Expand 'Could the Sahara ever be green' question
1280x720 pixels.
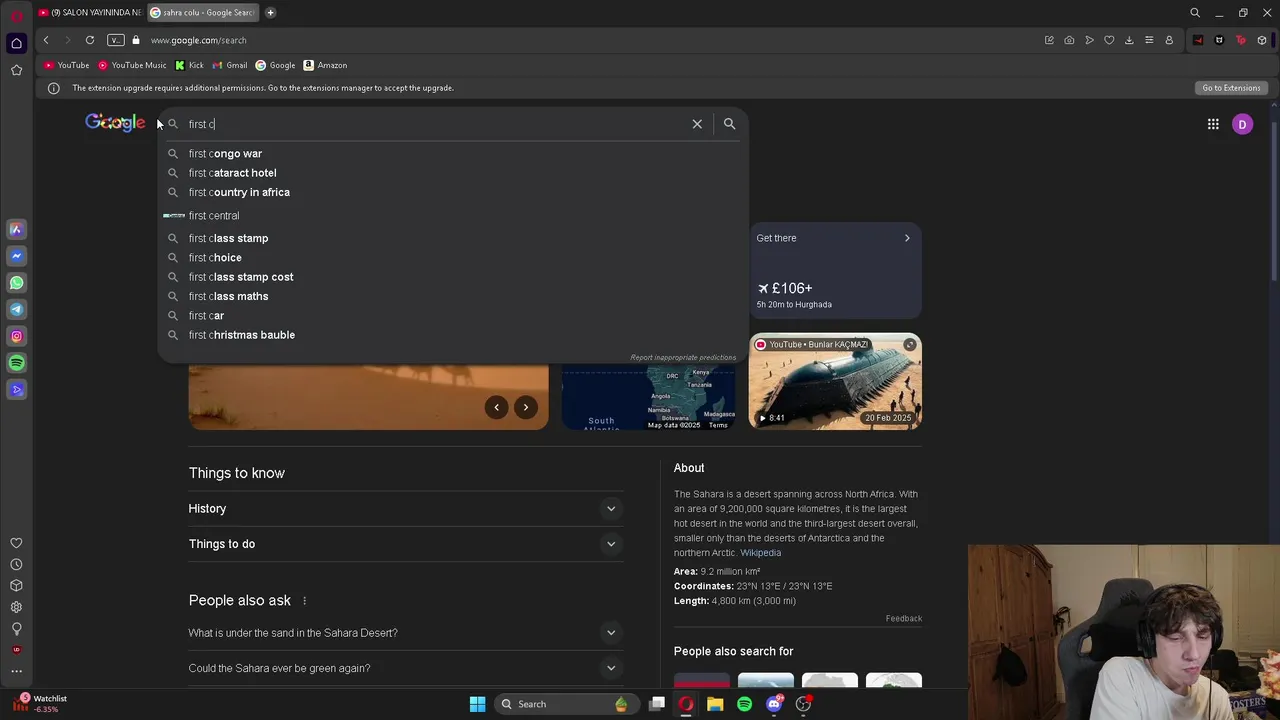(x=405, y=668)
